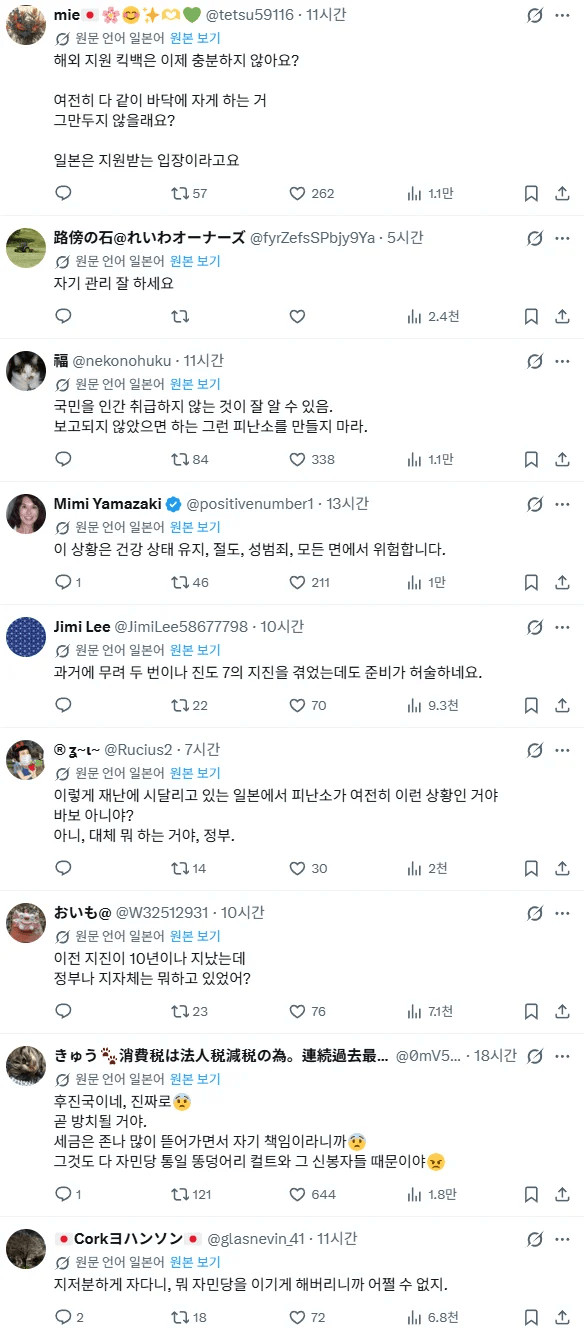Bookmark Jimi Lee's tweet
Screen dimensions: 584x1333
(533, 705)
